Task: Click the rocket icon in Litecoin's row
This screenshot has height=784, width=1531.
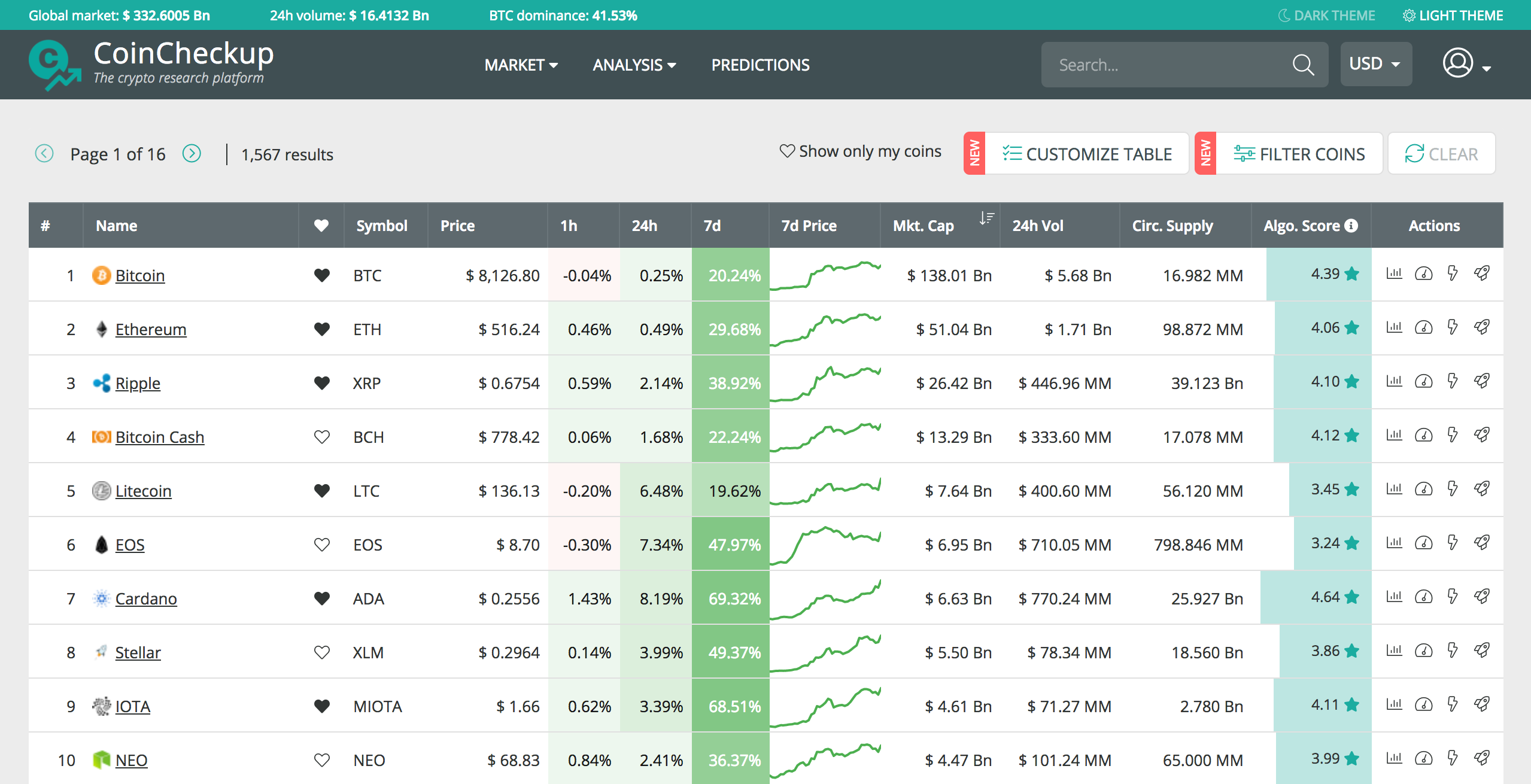Action: coord(1482,489)
